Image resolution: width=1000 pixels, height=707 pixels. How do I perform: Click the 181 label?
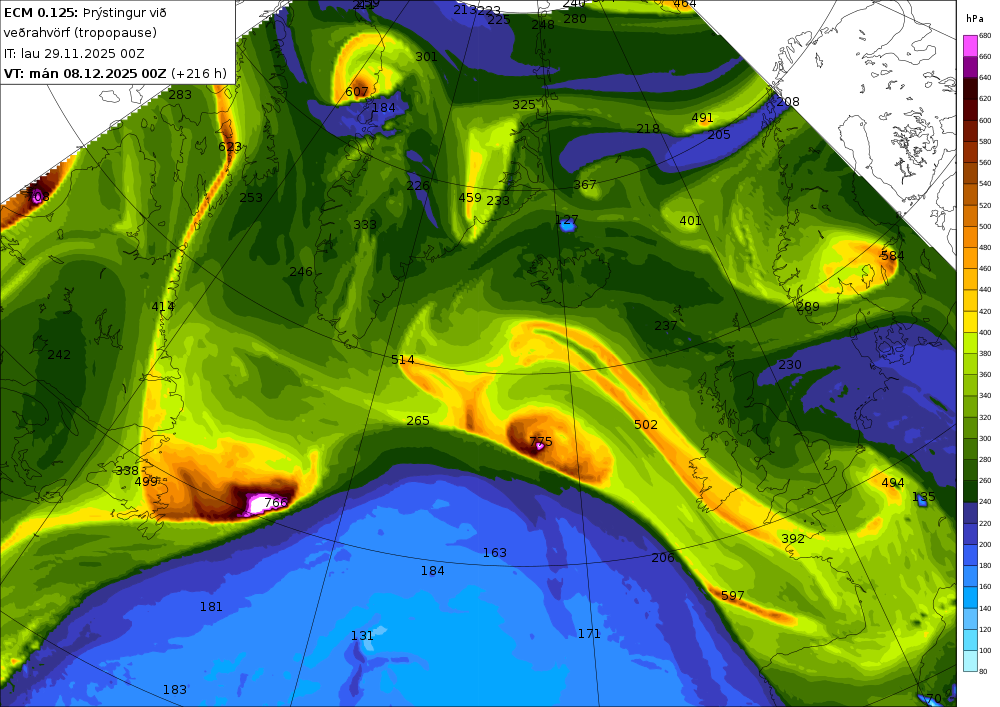pyautogui.click(x=211, y=607)
